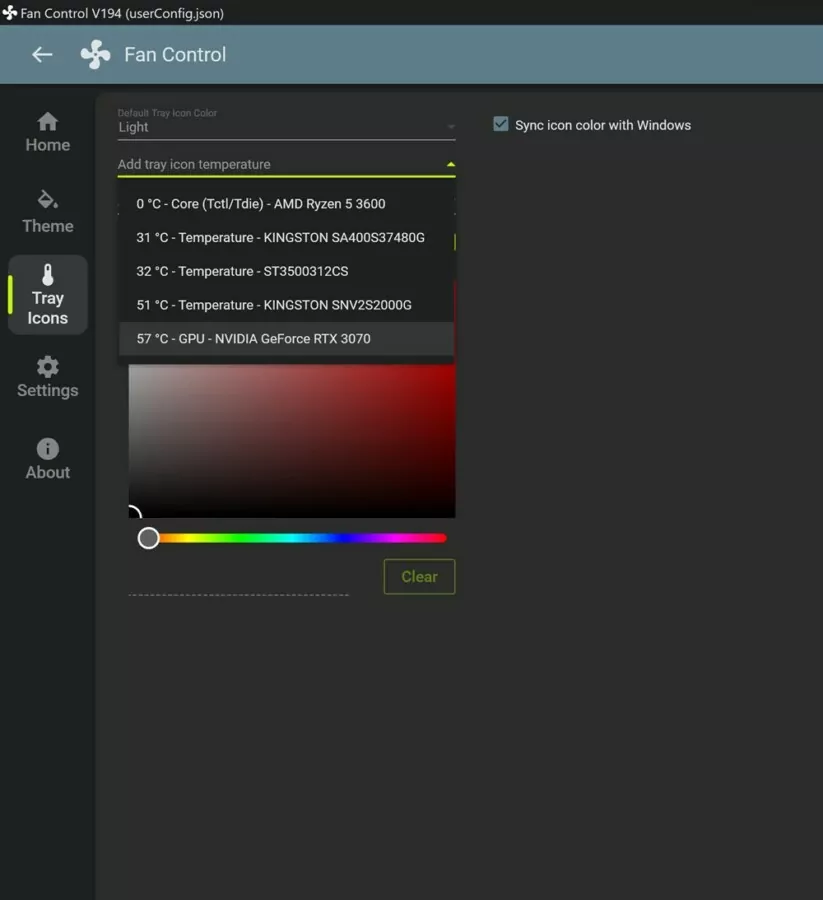Image resolution: width=823 pixels, height=900 pixels.
Task: Click the dashed text field beside Clear
Action: click(238, 583)
